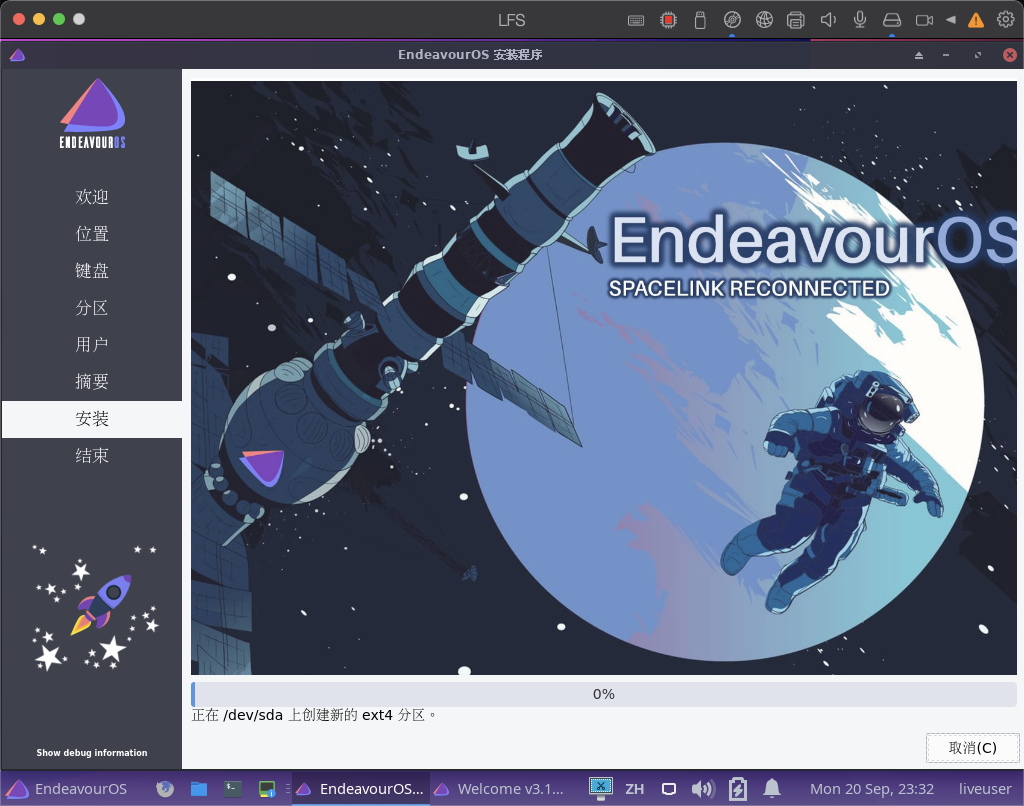Click the network display tray icon
Screen dimensions: 1024x806
tap(601, 788)
